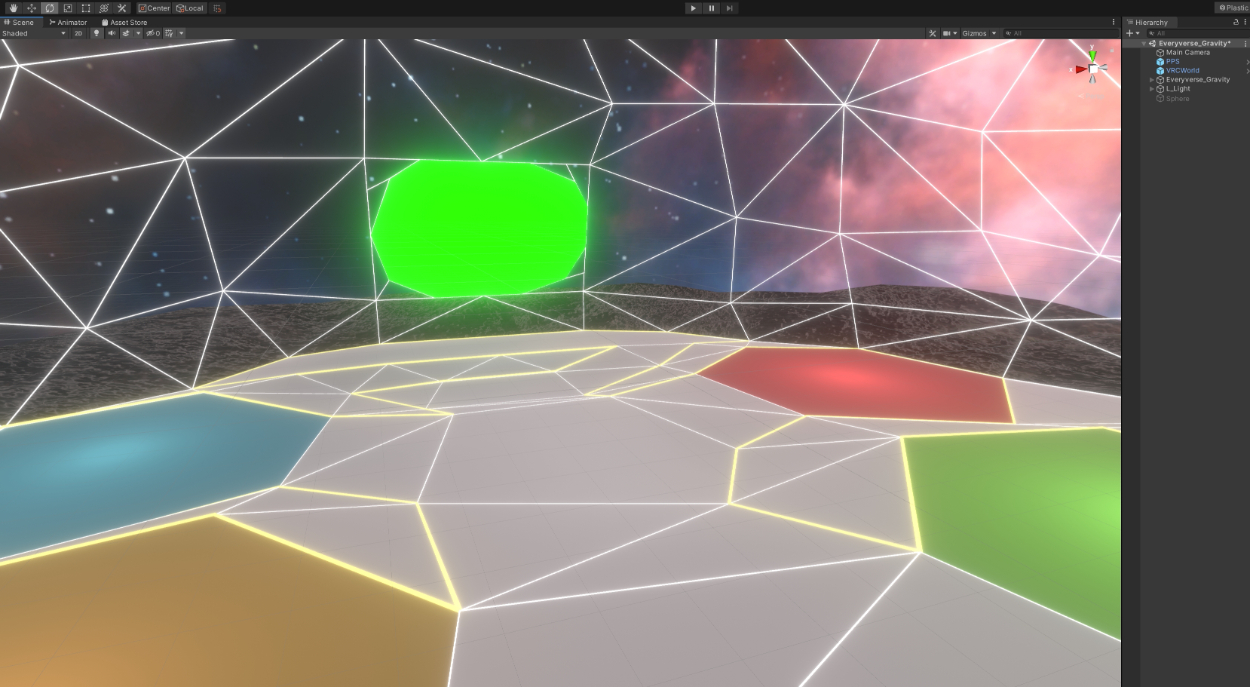Image resolution: width=1250 pixels, height=687 pixels.
Task: Click the red hexagon floor tile
Action: point(855,384)
